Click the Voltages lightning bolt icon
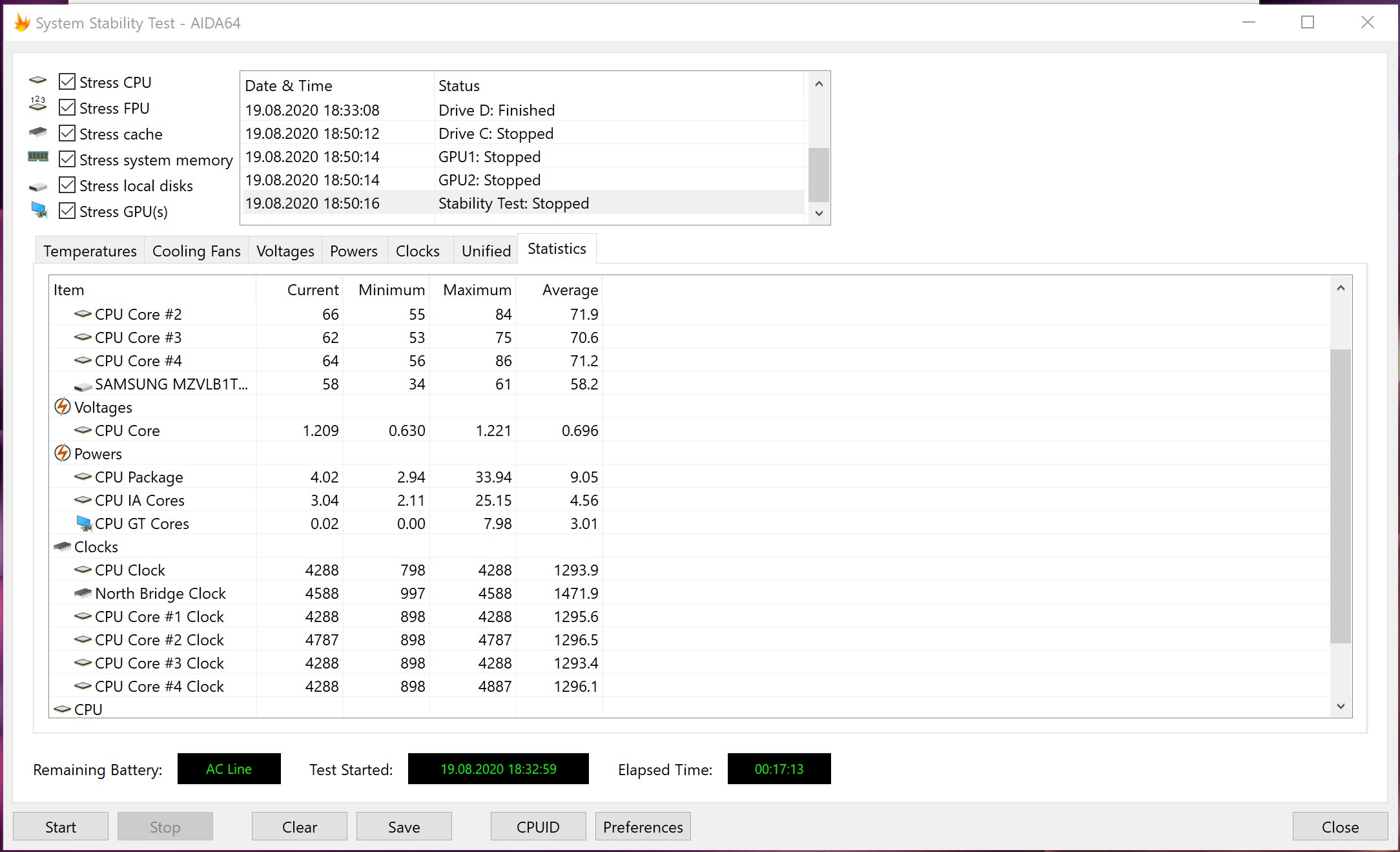 tap(62, 407)
